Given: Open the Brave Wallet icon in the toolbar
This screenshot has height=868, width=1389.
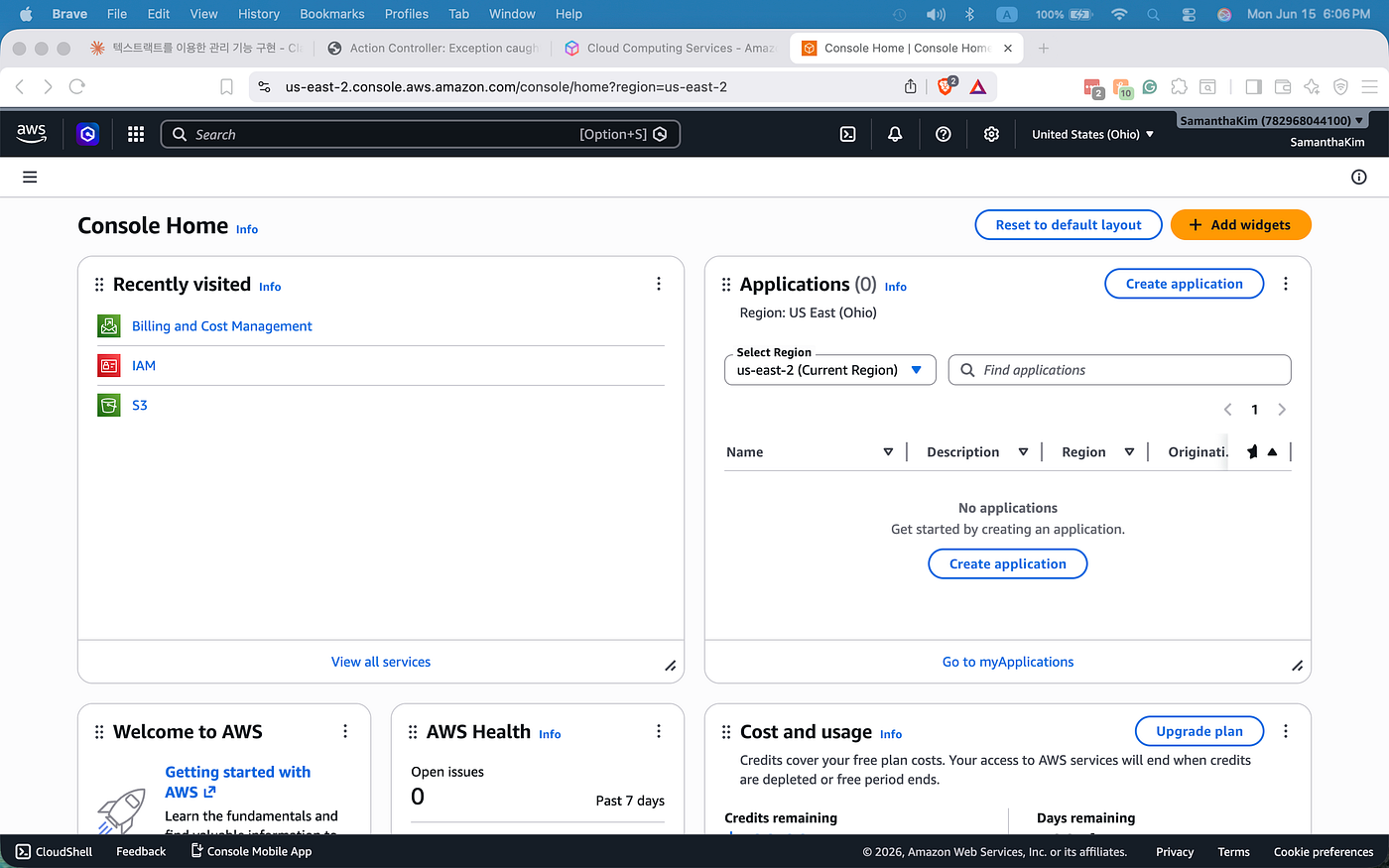Looking at the screenshot, I should (1283, 87).
